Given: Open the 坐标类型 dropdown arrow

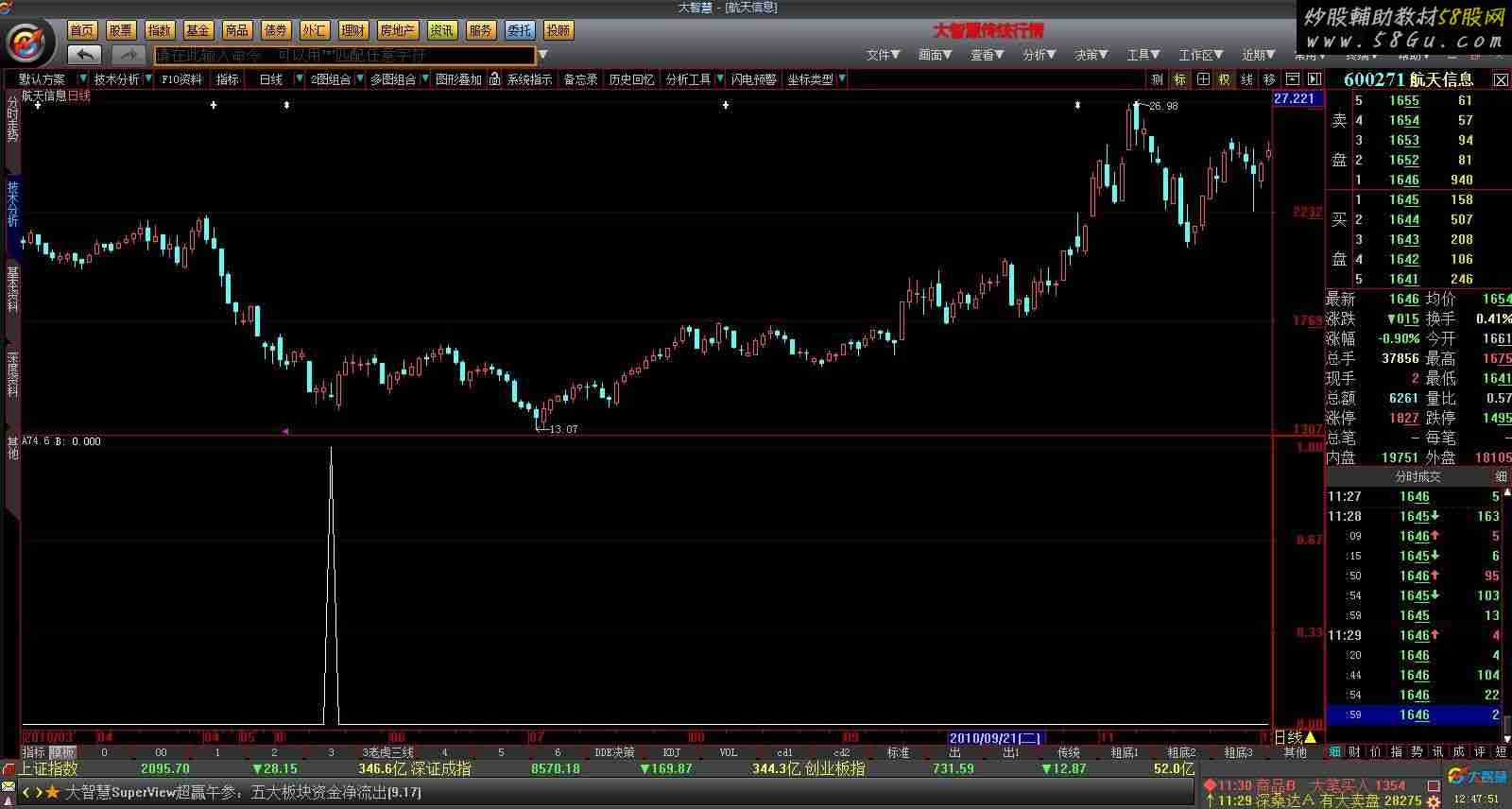Looking at the screenshot, I should [x=841, y=79].
